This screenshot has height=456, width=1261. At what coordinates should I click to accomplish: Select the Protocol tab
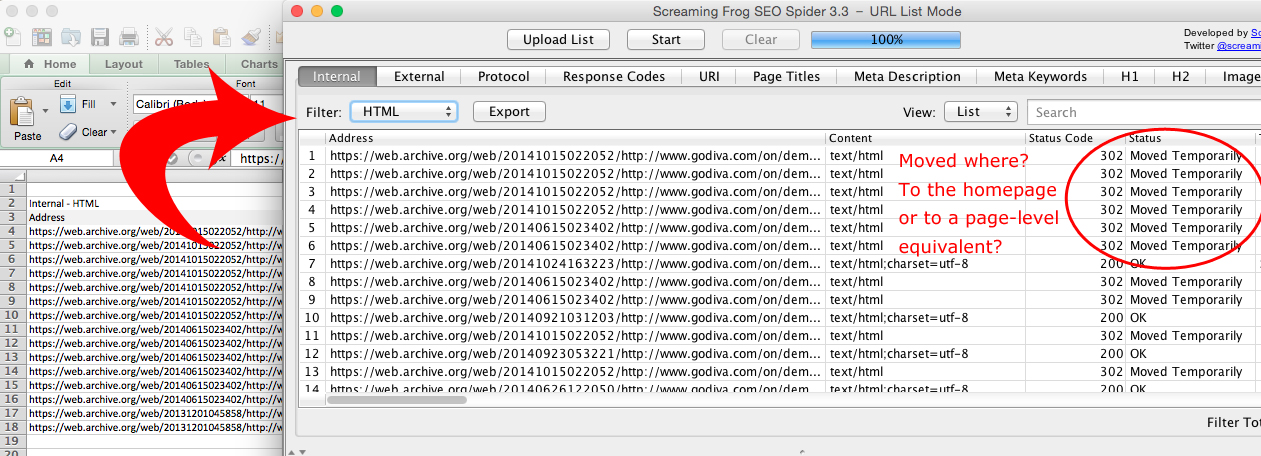pyautogui.click(x=503, y=76)
